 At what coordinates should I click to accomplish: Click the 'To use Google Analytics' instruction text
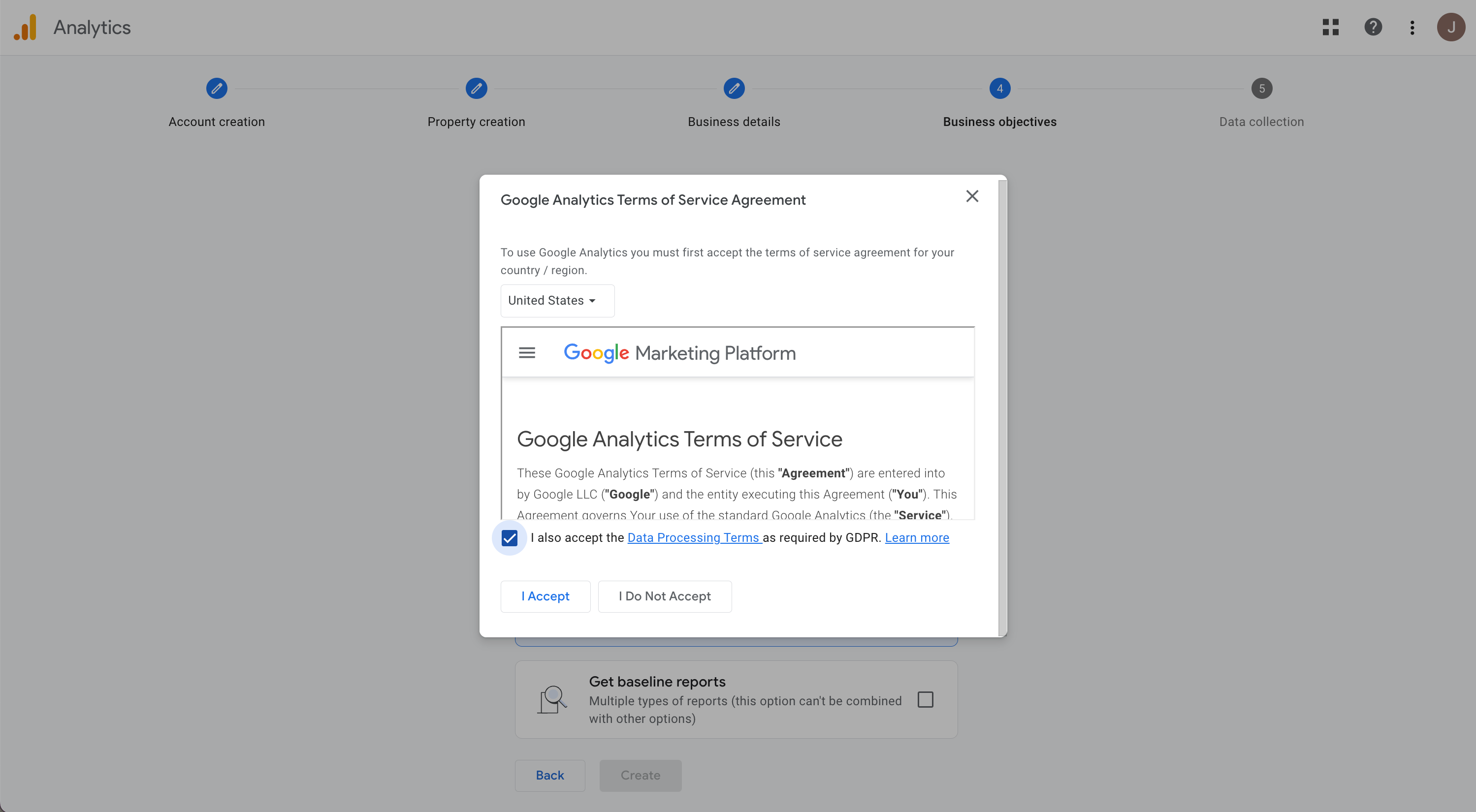tap(728, 261)
